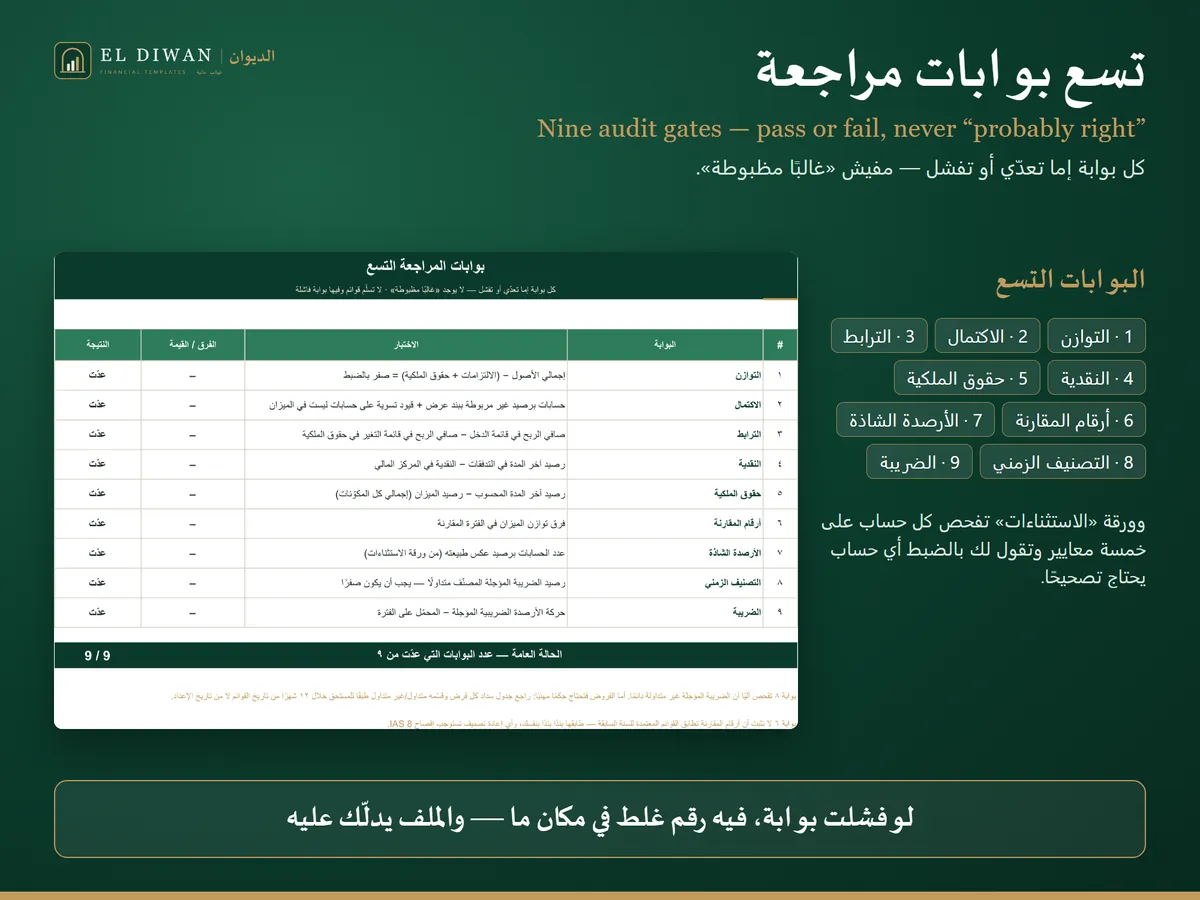Click the El Diwan logo icon
This screenshot has height=900, width=1200.
(73, 60)
